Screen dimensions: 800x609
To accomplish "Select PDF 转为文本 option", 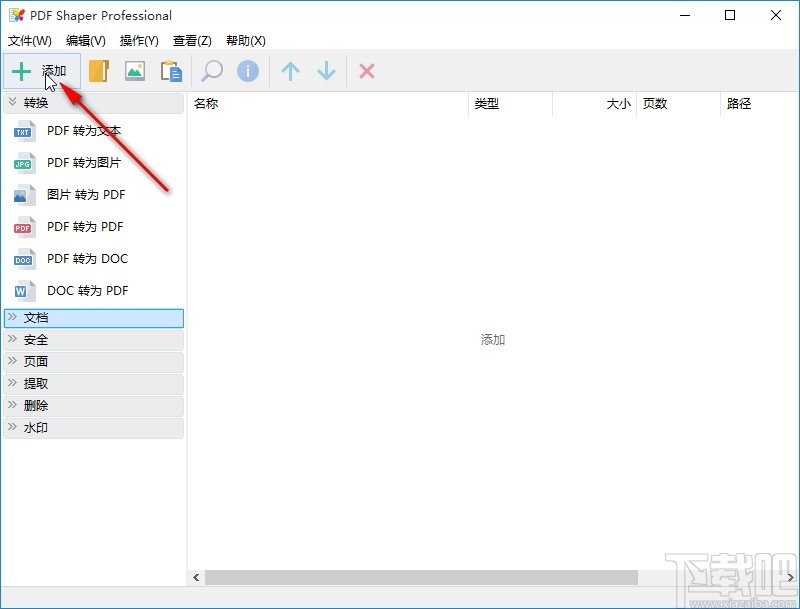I will (84, 131).
